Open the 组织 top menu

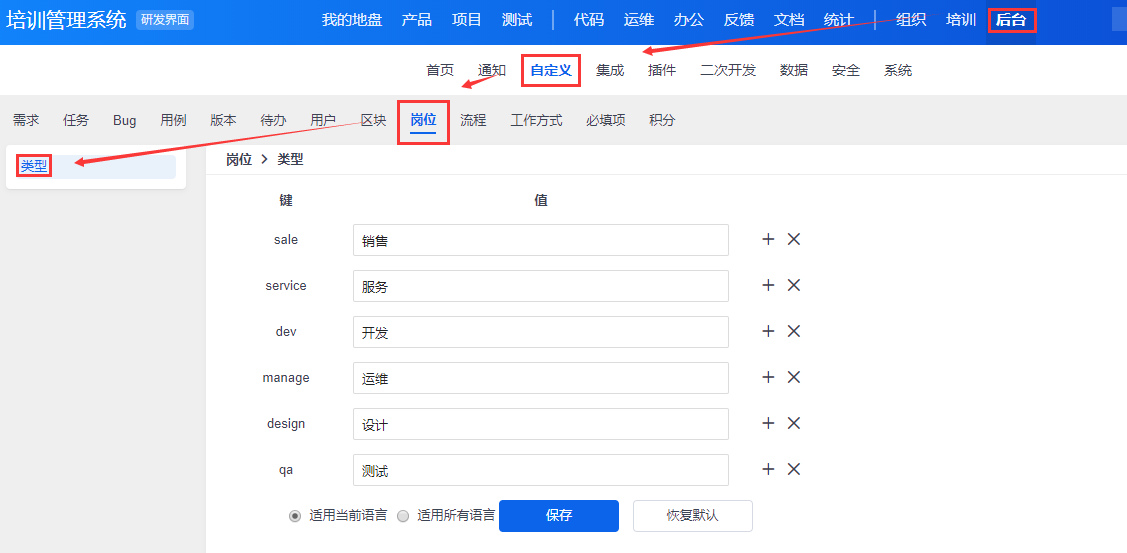tap(911, 20)
